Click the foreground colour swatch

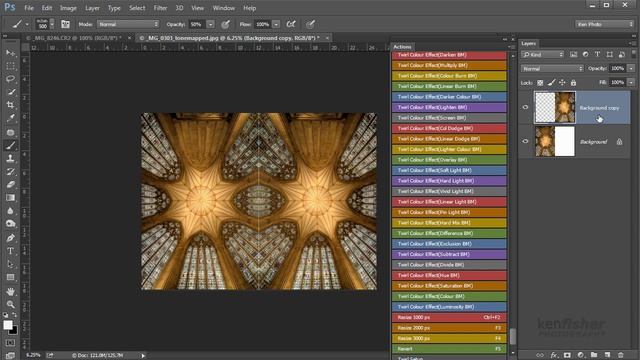point(7,324)
